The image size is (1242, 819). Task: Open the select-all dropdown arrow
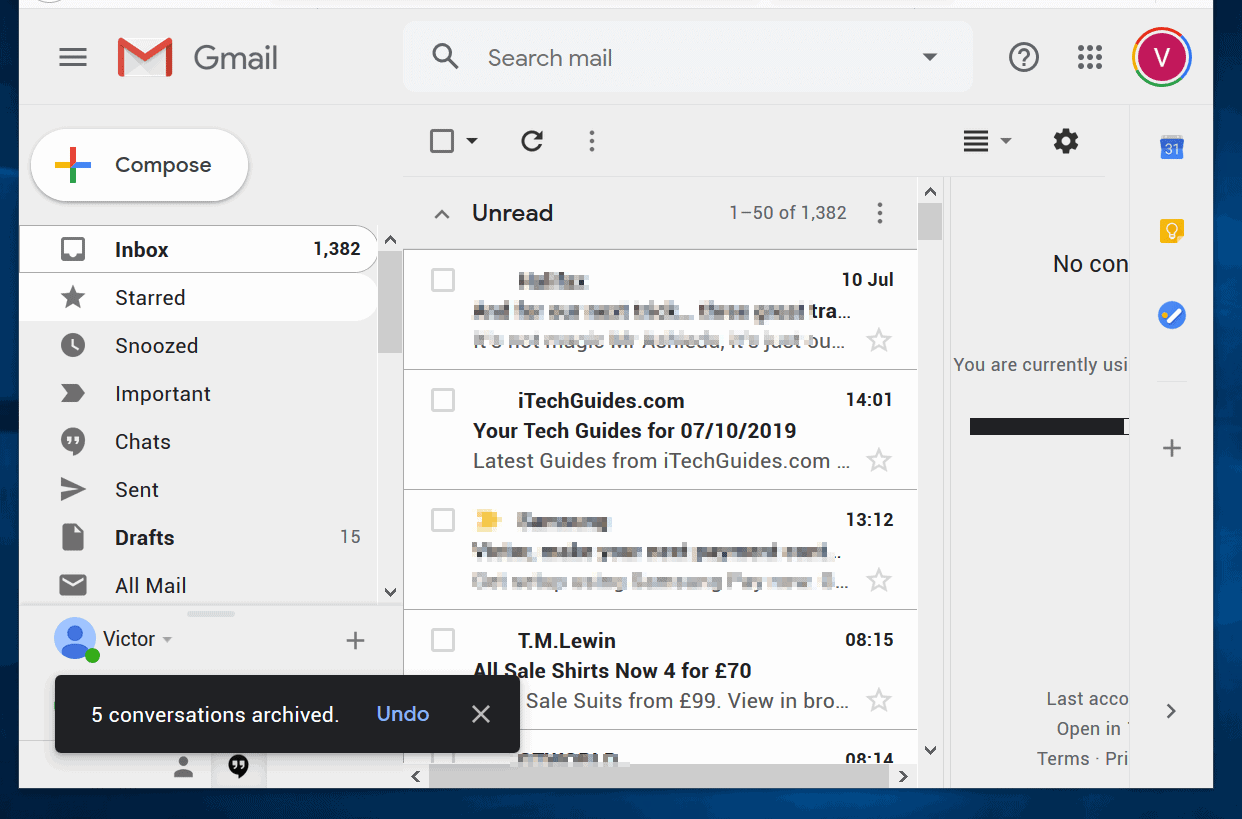[470, 141]
